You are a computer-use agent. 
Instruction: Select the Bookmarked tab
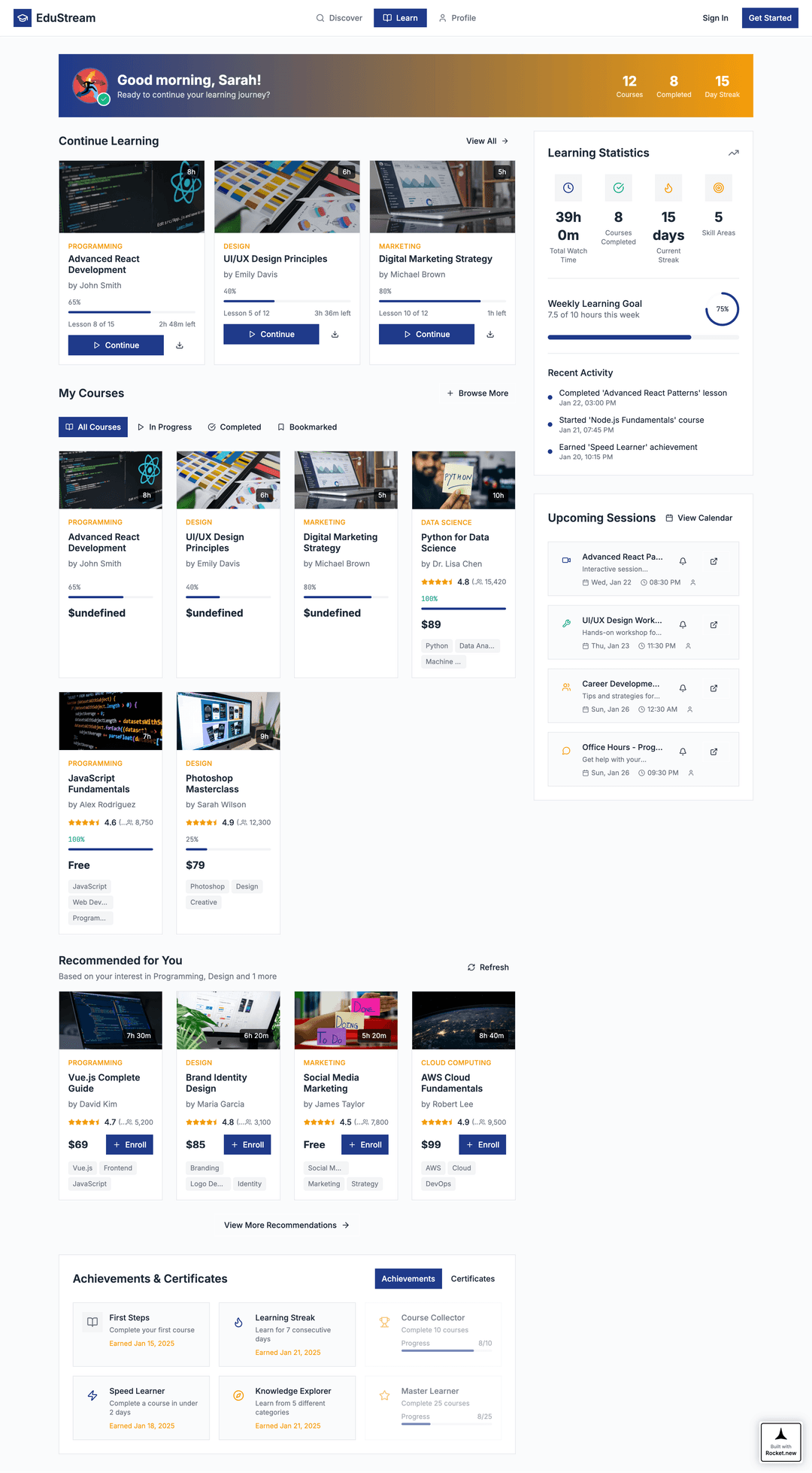[x=308, y=427]
